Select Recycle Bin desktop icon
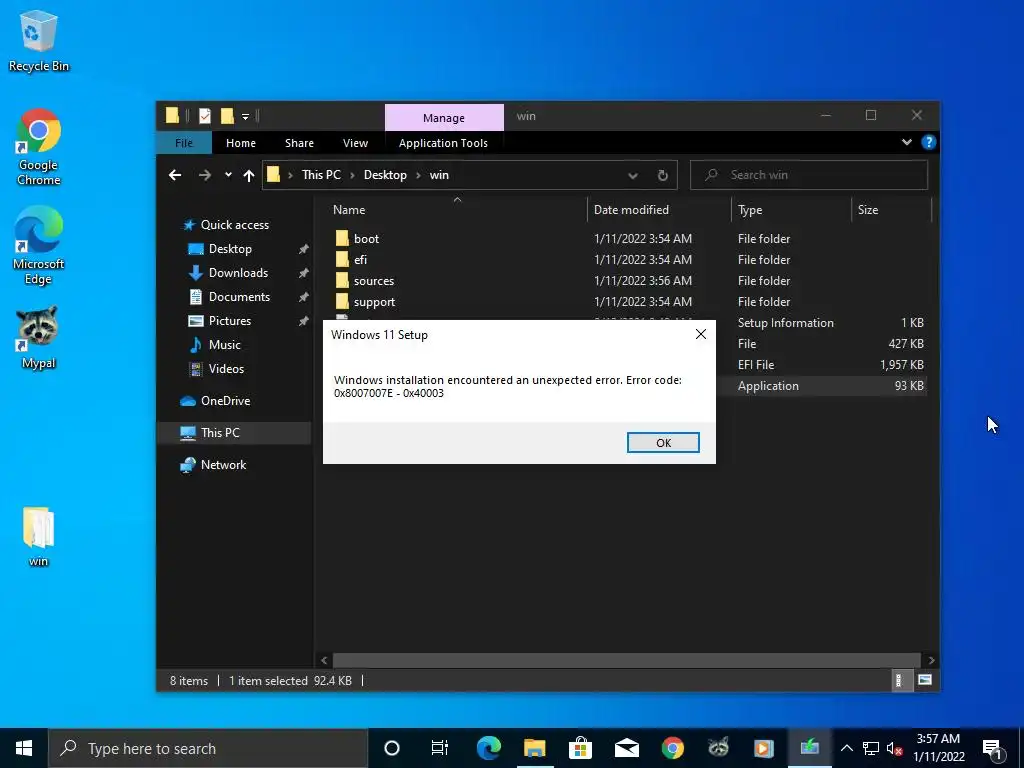This screenshot has width=1024, height=768. (x=39, y=41)
